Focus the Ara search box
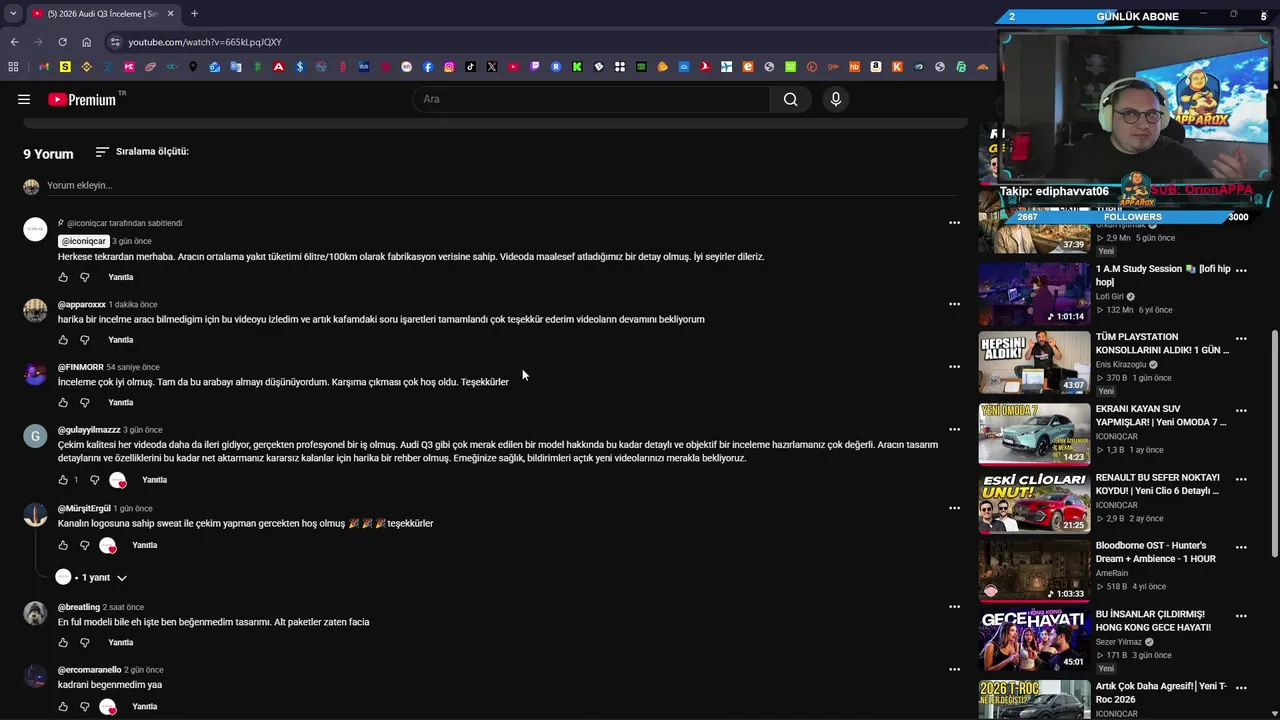The image size is (1280, 720). point(592,99)
